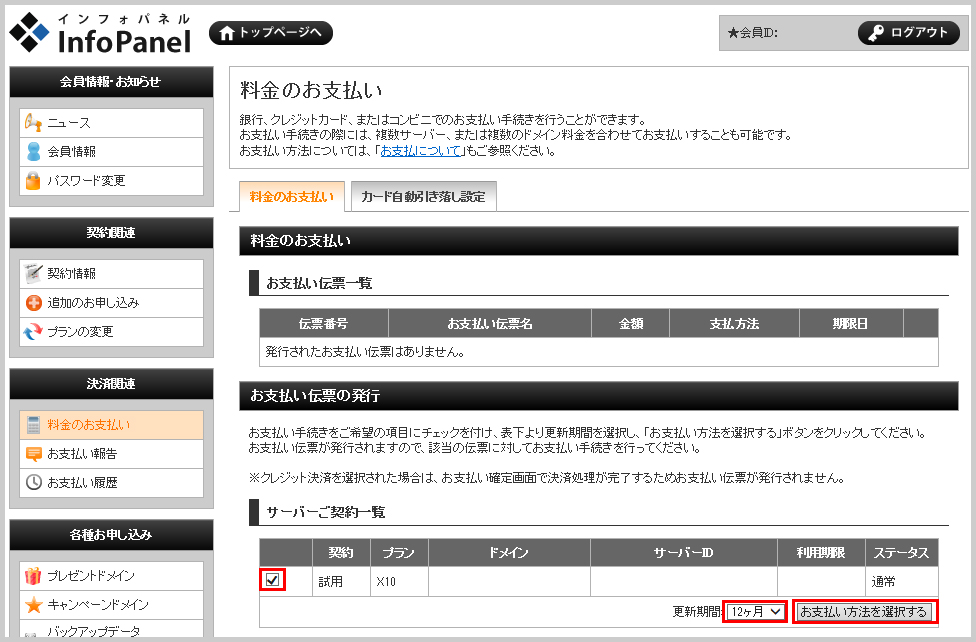976x642 pixels.
Task: Uncheck the X10 trial contract checkbox
Action: (272, 580)
